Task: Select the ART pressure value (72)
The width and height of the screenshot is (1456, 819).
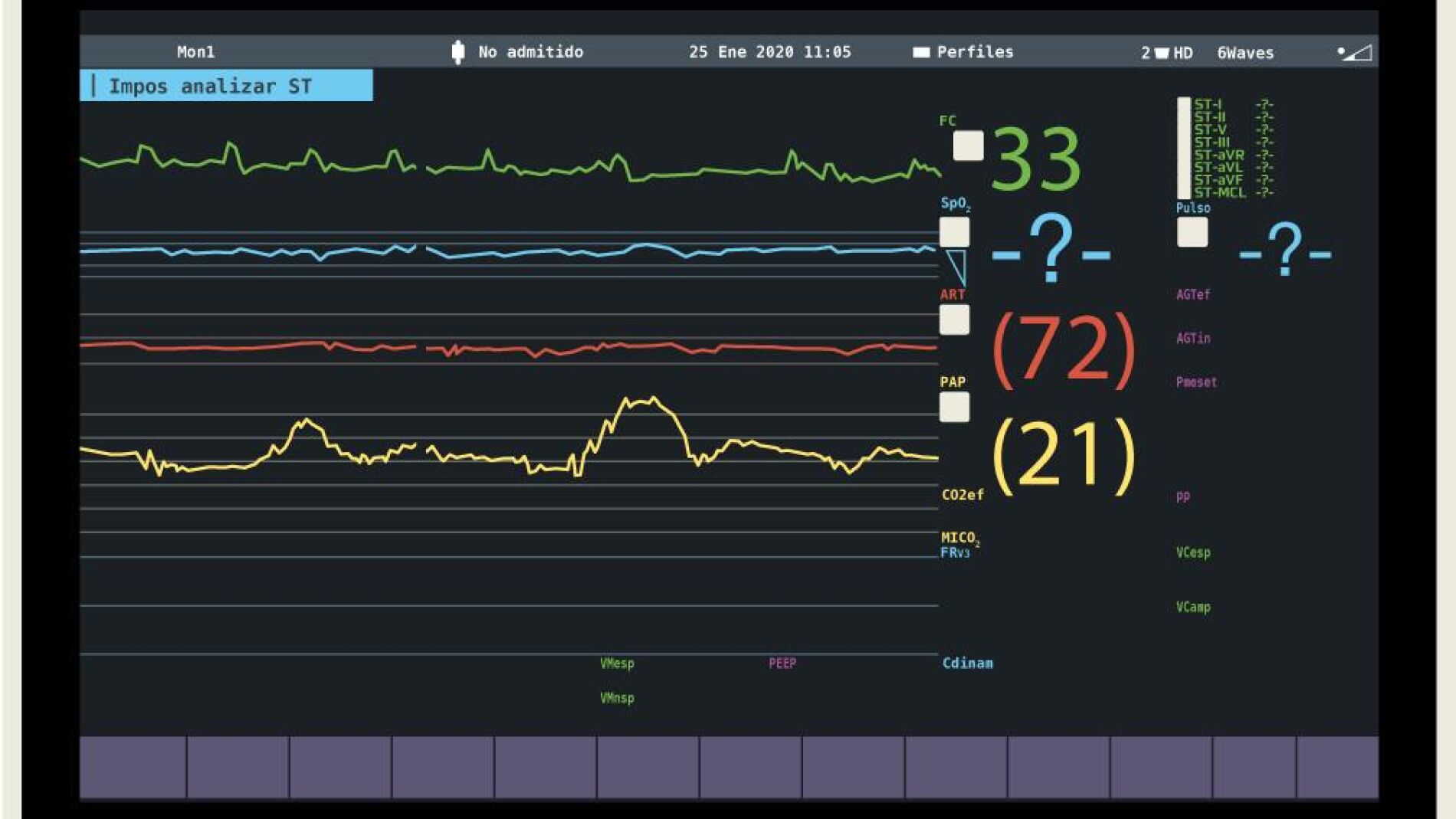Action: (x=1063, y=349)
